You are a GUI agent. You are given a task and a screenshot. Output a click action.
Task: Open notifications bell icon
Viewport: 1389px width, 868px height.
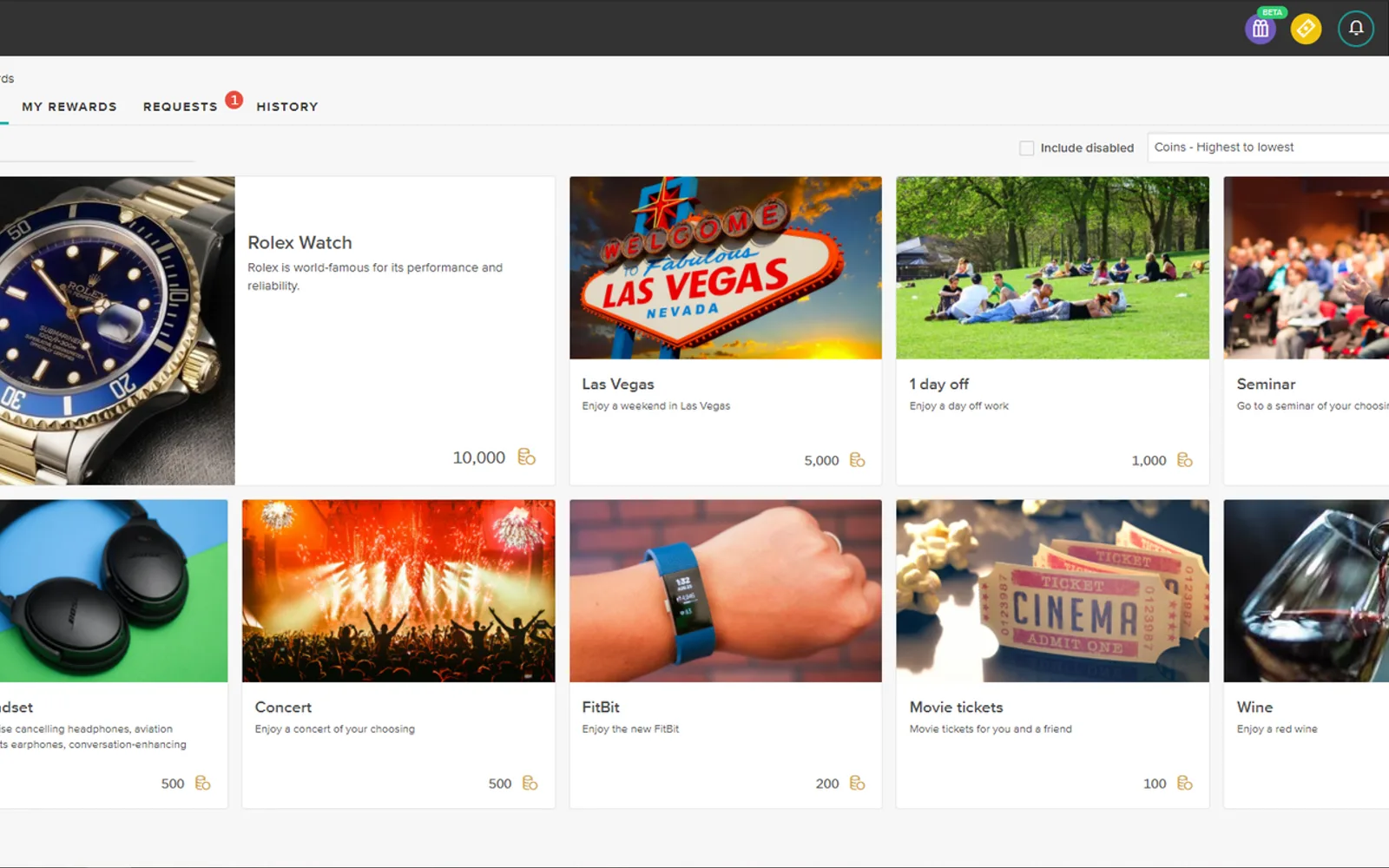[1356, 29]
